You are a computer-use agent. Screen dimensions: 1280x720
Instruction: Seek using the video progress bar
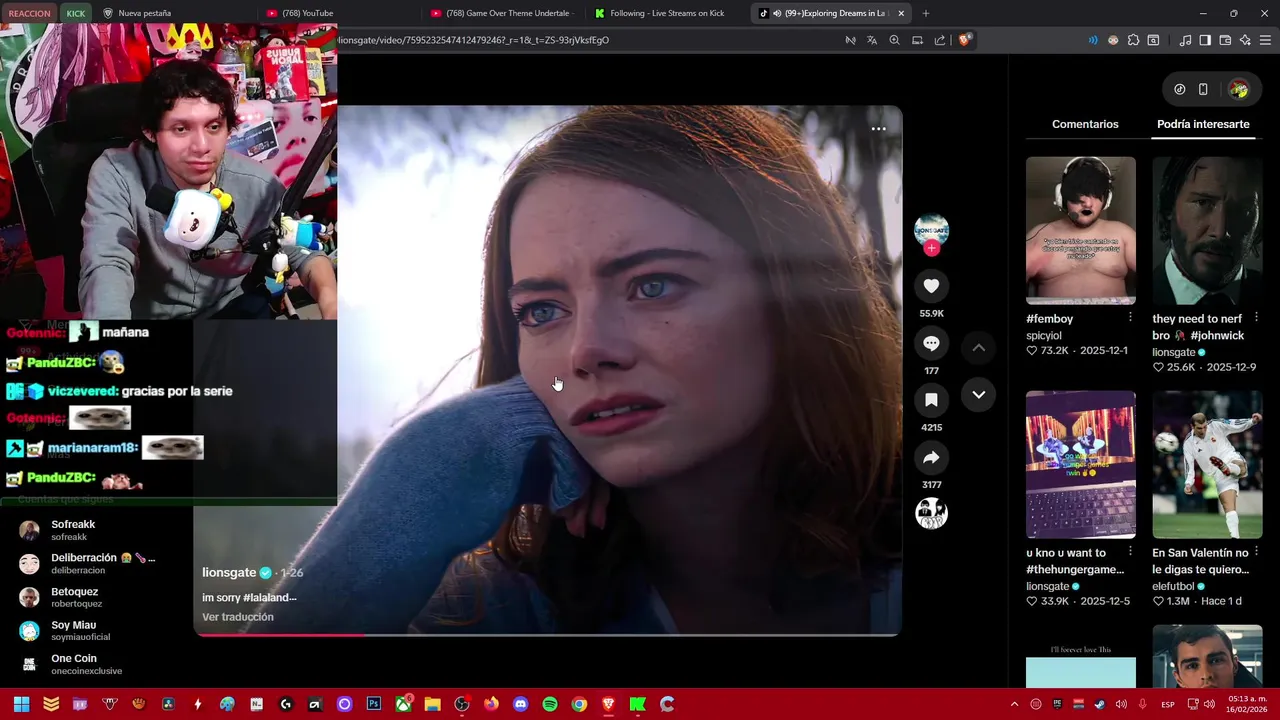pos(547,634)
